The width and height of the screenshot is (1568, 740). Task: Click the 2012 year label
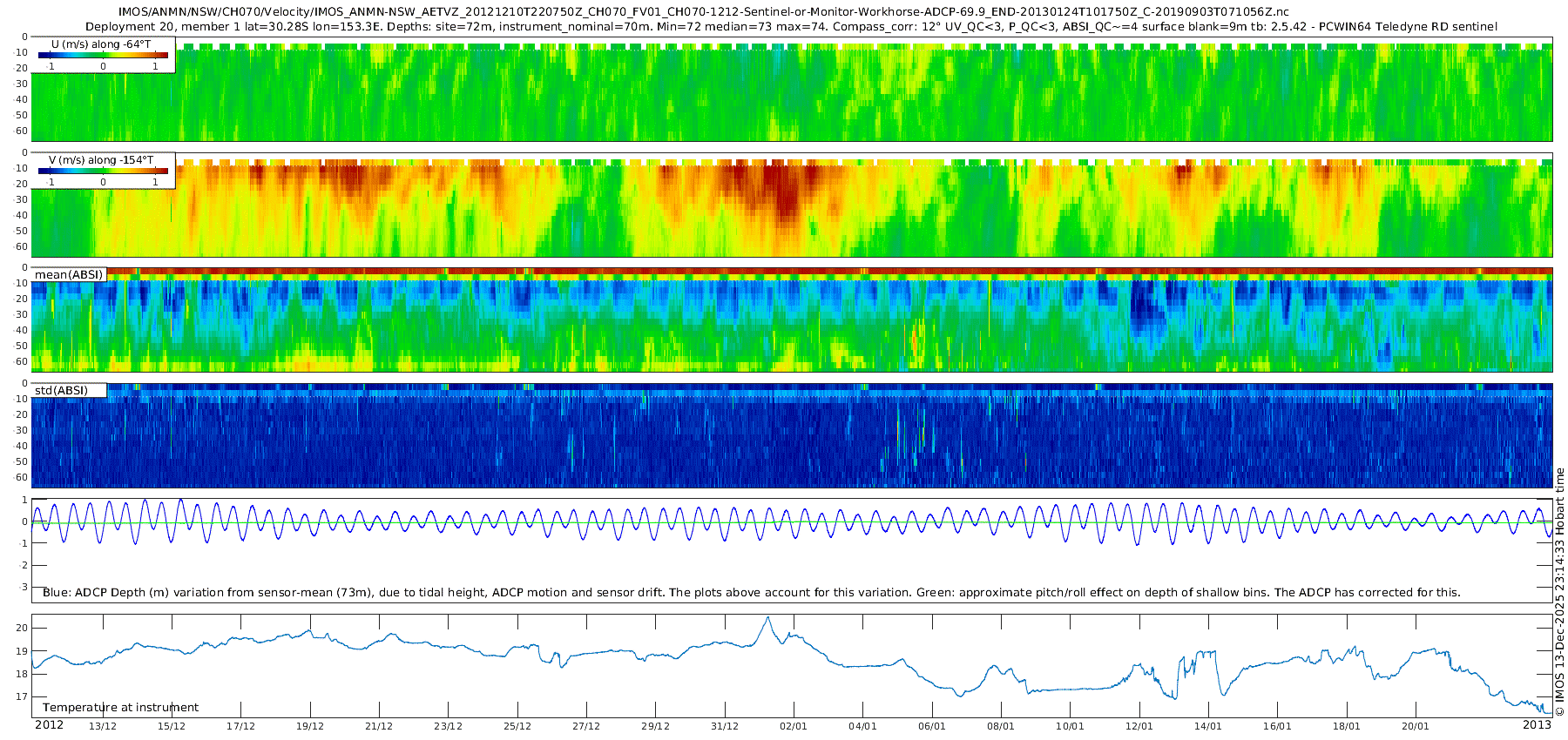point(49,725)
